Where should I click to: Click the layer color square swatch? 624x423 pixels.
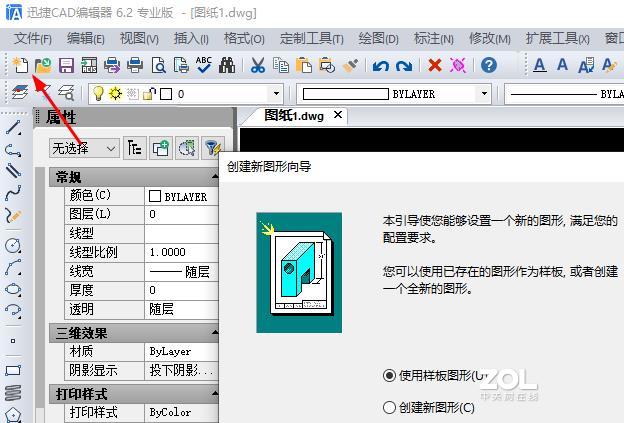[166, 94]
